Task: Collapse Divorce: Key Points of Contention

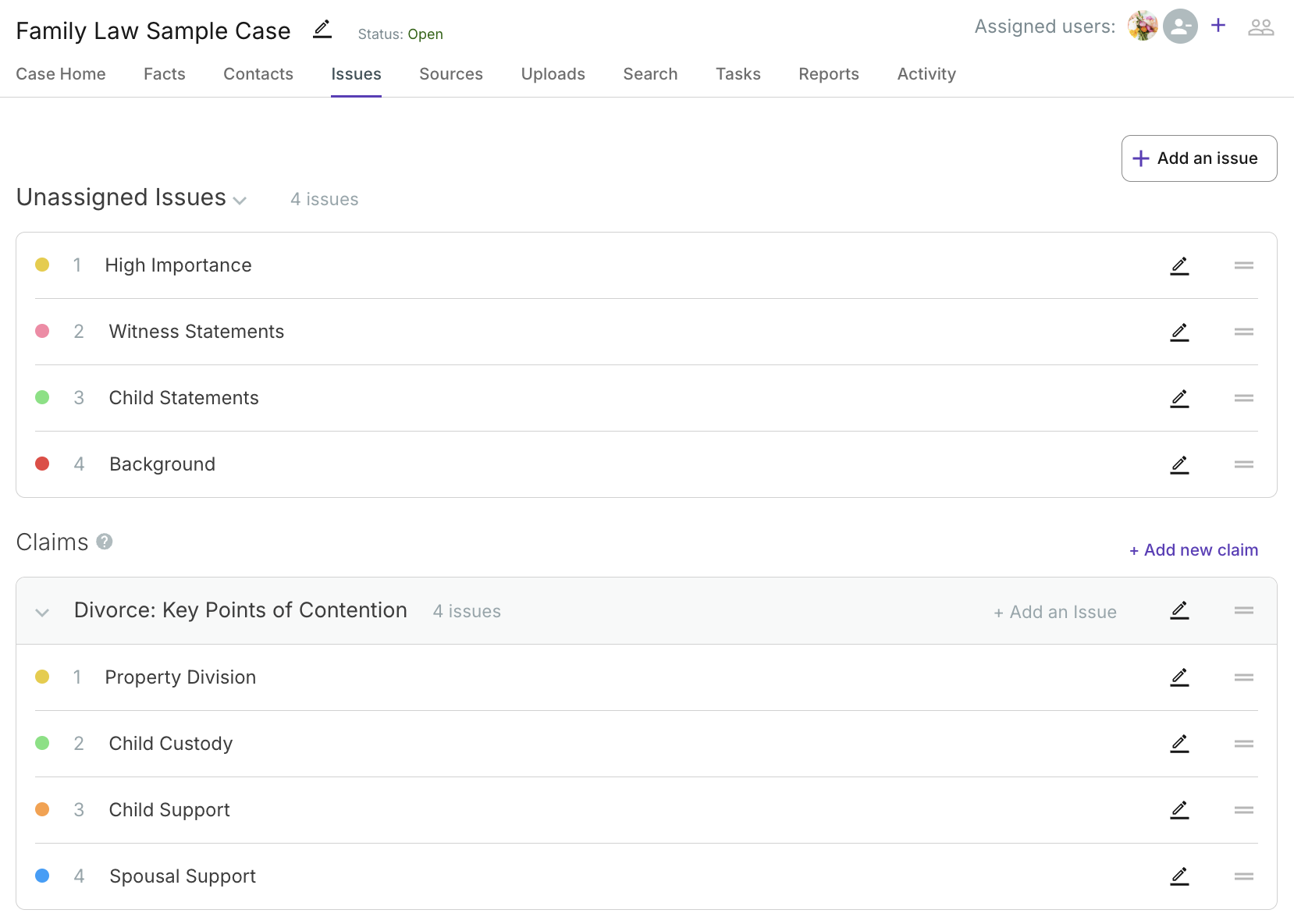Action: click(x=43, y=612)
